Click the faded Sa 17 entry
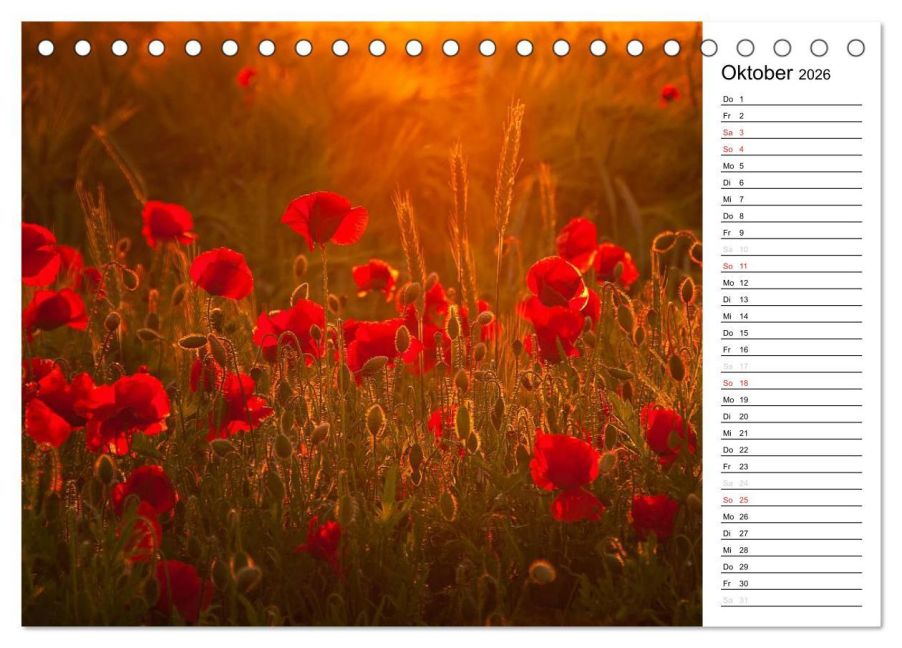 [x=792, y=366]
